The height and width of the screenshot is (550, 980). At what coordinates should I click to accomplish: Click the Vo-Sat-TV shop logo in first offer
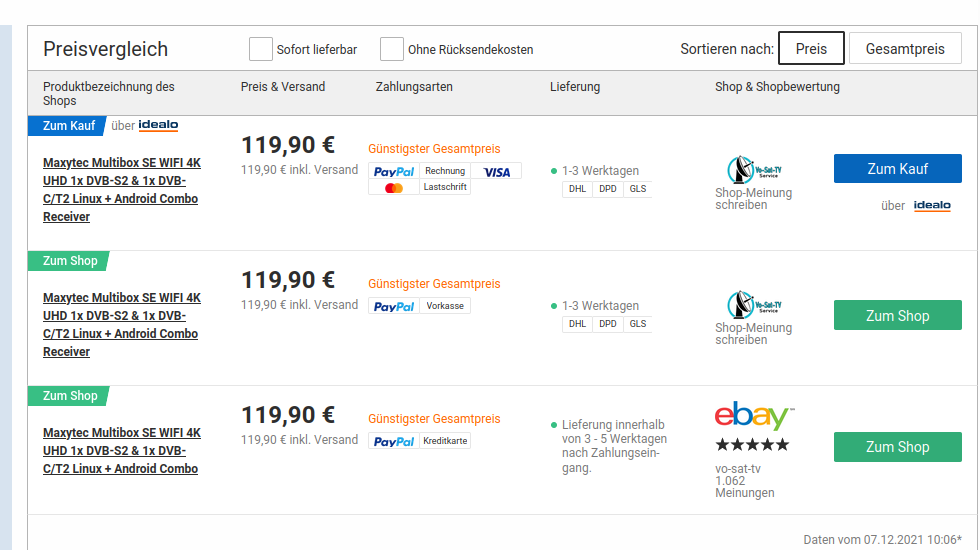pyautogui.click(x=753, y=169)
